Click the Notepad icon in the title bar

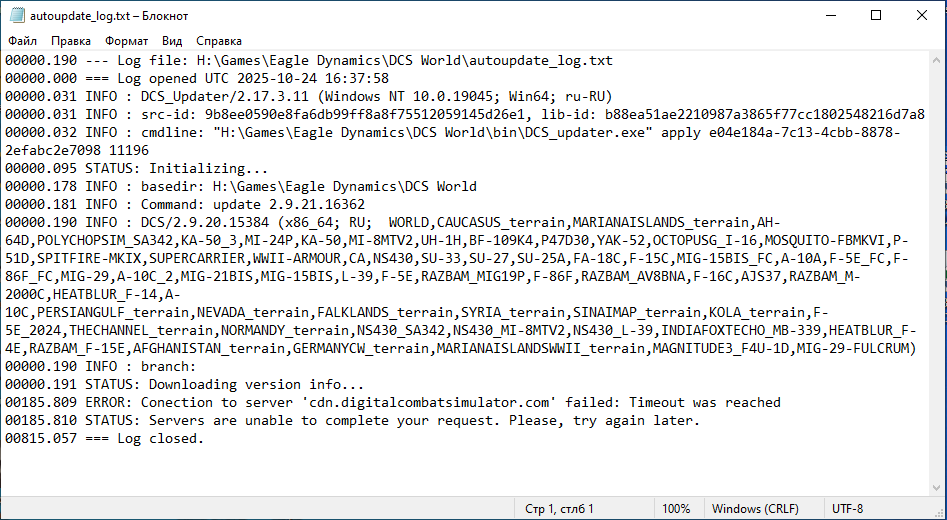click(15, 15)
